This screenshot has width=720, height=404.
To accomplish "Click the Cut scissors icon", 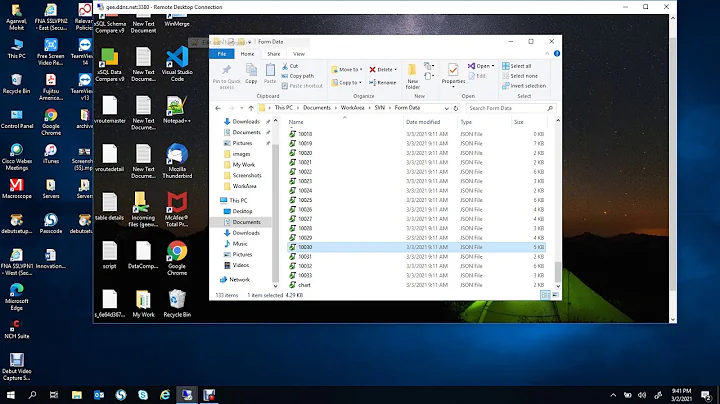I will tap(285, 65).
